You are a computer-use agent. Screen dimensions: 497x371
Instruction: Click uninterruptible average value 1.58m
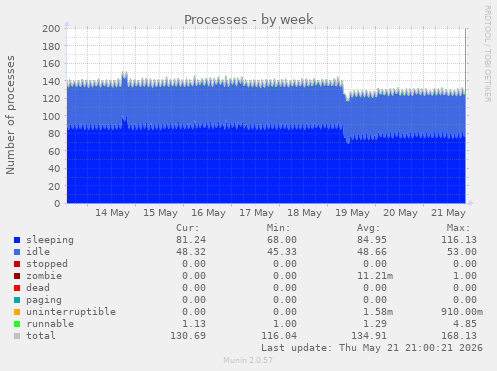(378, 312)
